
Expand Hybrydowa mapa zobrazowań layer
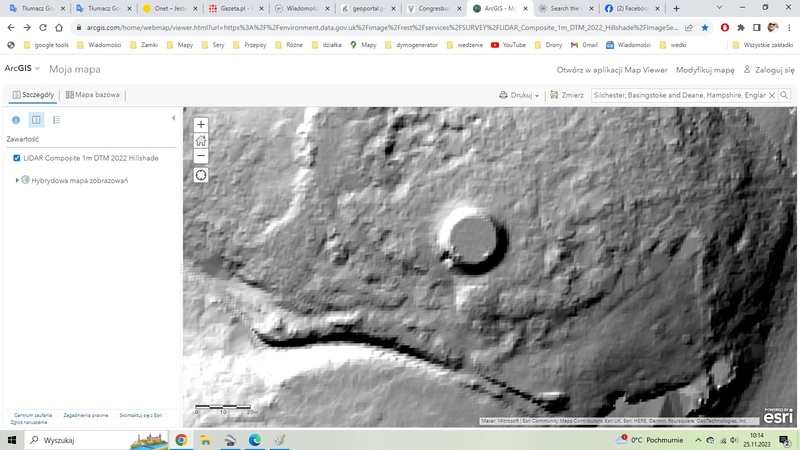pos(17,180)
